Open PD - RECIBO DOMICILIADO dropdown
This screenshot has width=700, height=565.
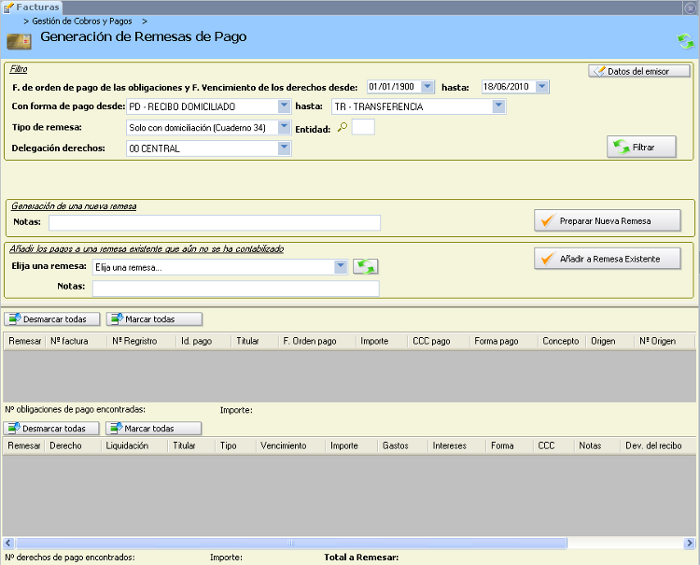pos(284,106)
